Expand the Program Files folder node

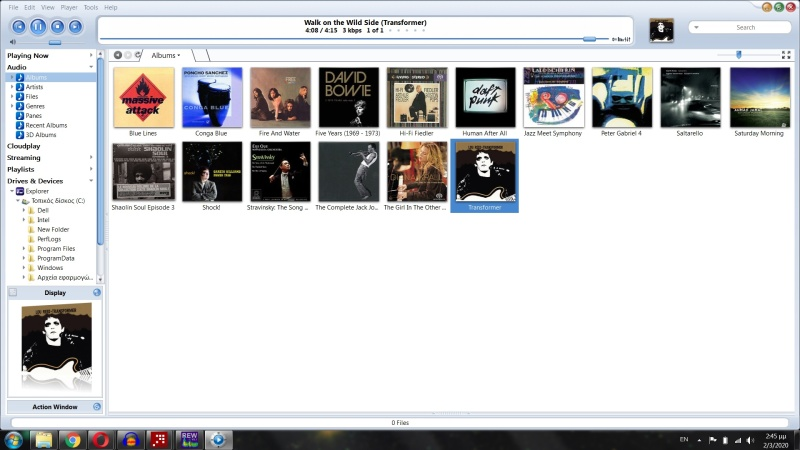(23, 248)
